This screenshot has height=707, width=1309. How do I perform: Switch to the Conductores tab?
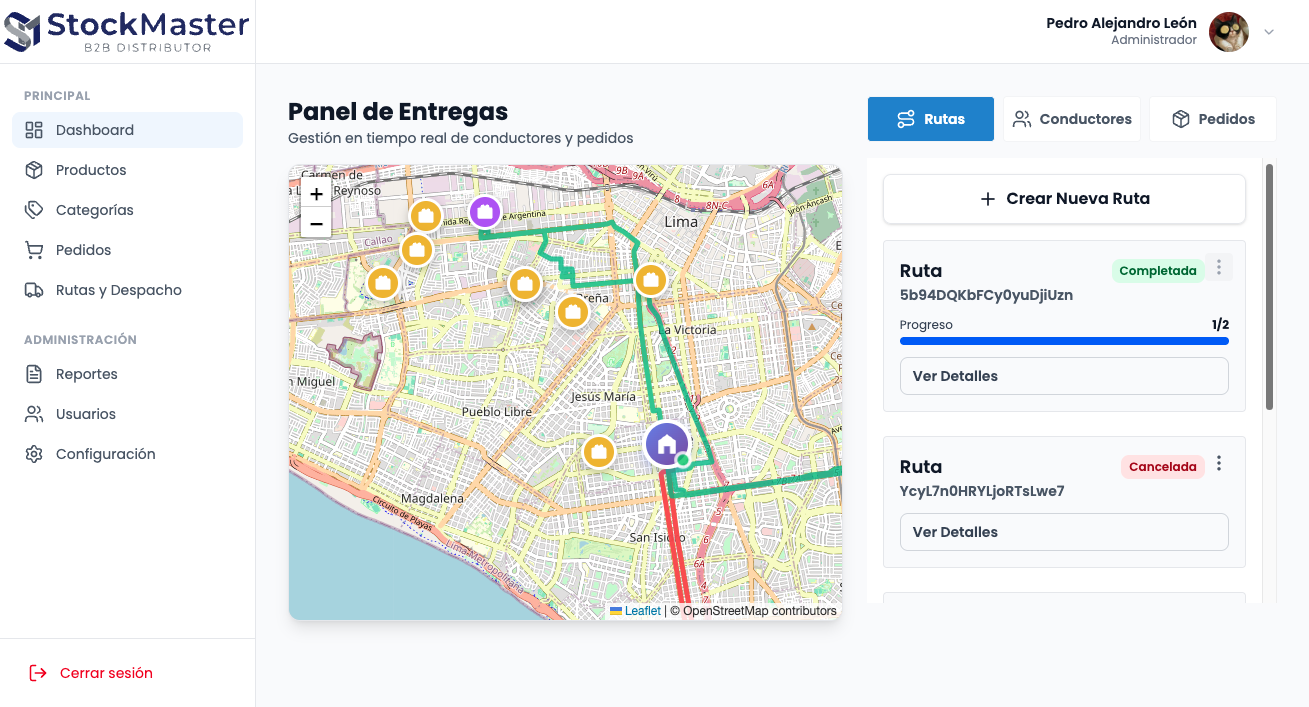[1071, 118]
